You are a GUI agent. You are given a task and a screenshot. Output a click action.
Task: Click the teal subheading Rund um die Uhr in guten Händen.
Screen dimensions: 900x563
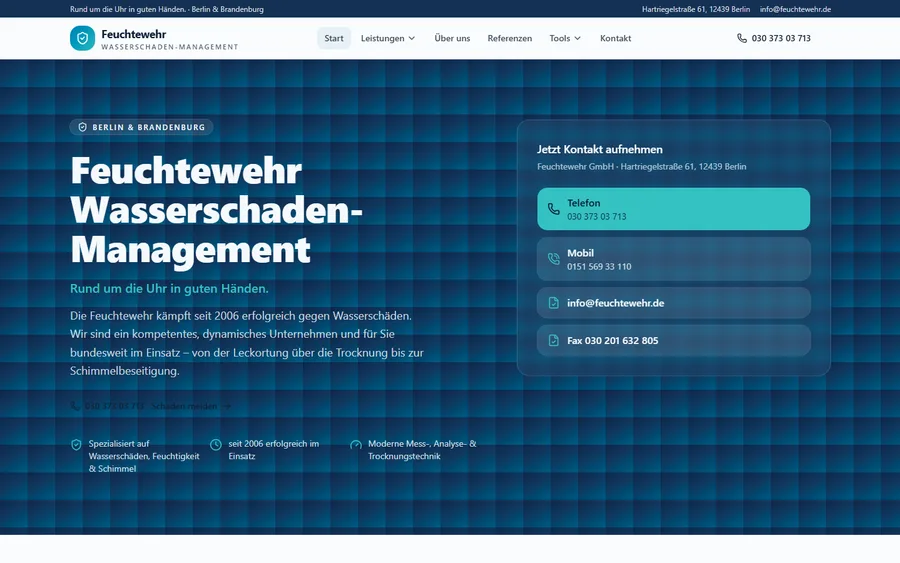point(169,289)
